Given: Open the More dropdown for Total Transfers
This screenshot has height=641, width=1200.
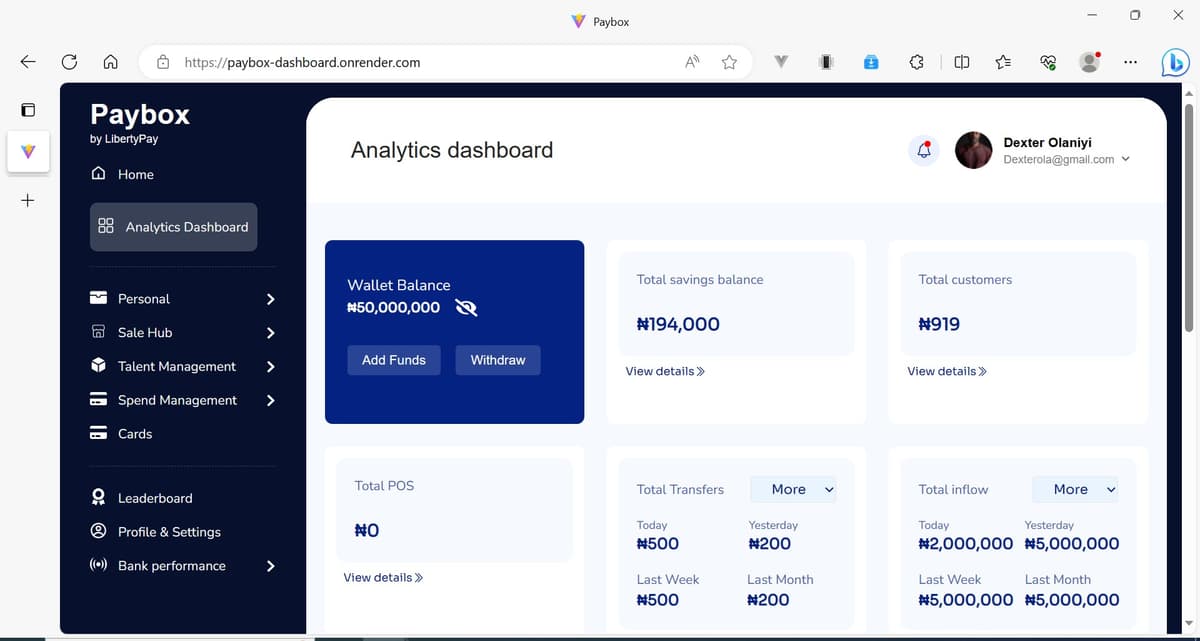Looking at the screenshot, I should tap(793, 489).
